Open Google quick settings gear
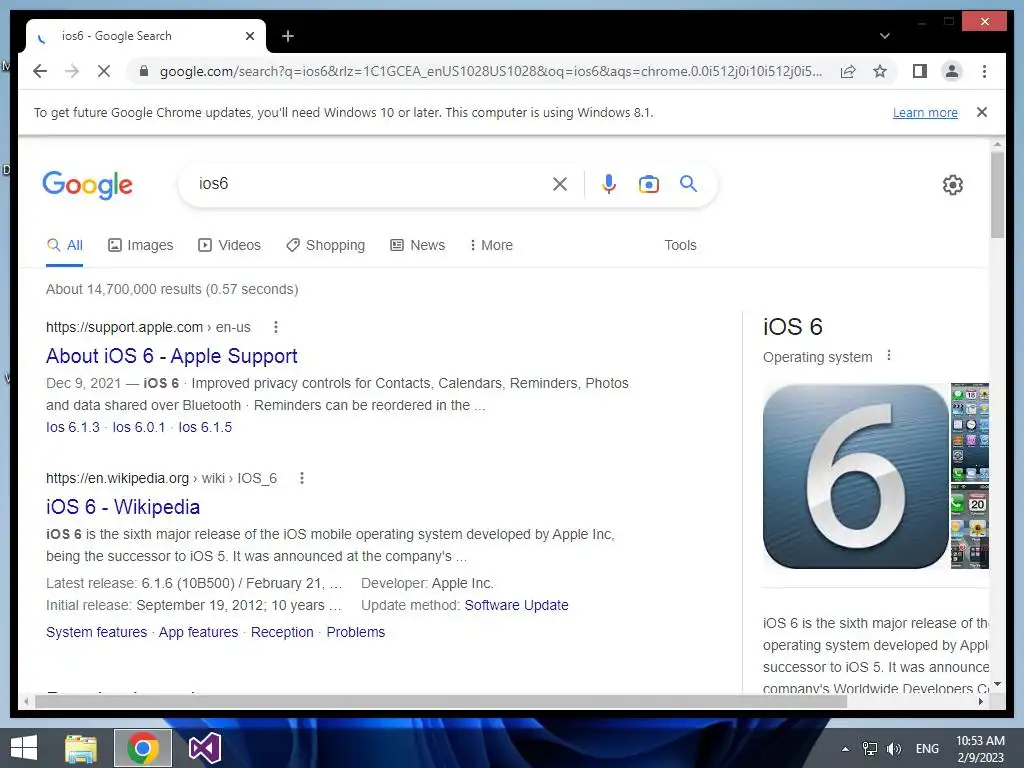1024x768 pixels. [x=953, y=185]
